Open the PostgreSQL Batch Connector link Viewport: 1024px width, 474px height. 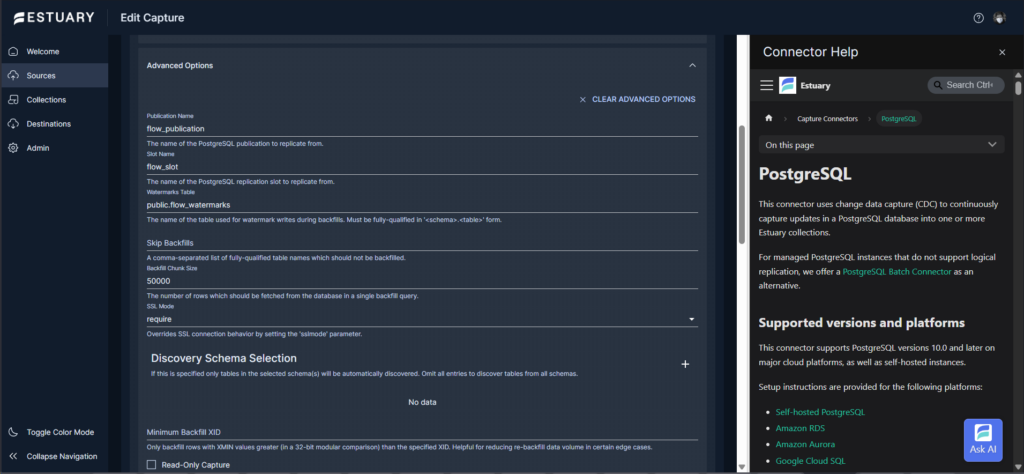pos(897,272)
